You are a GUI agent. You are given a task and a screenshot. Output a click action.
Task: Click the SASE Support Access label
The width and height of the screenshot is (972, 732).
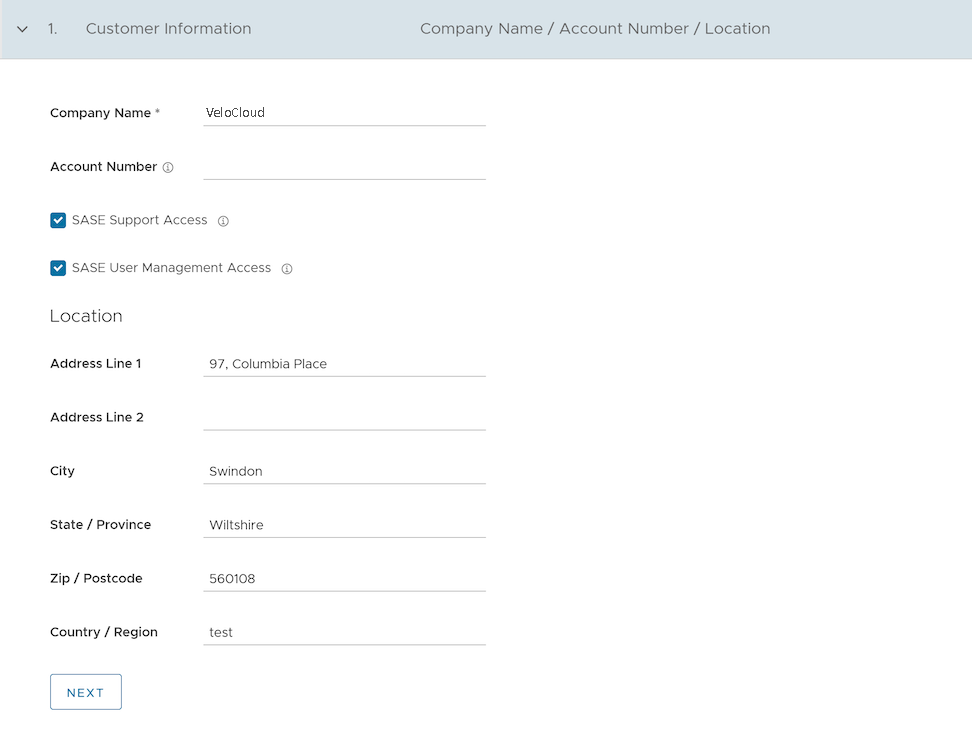[x=139, y=220]
